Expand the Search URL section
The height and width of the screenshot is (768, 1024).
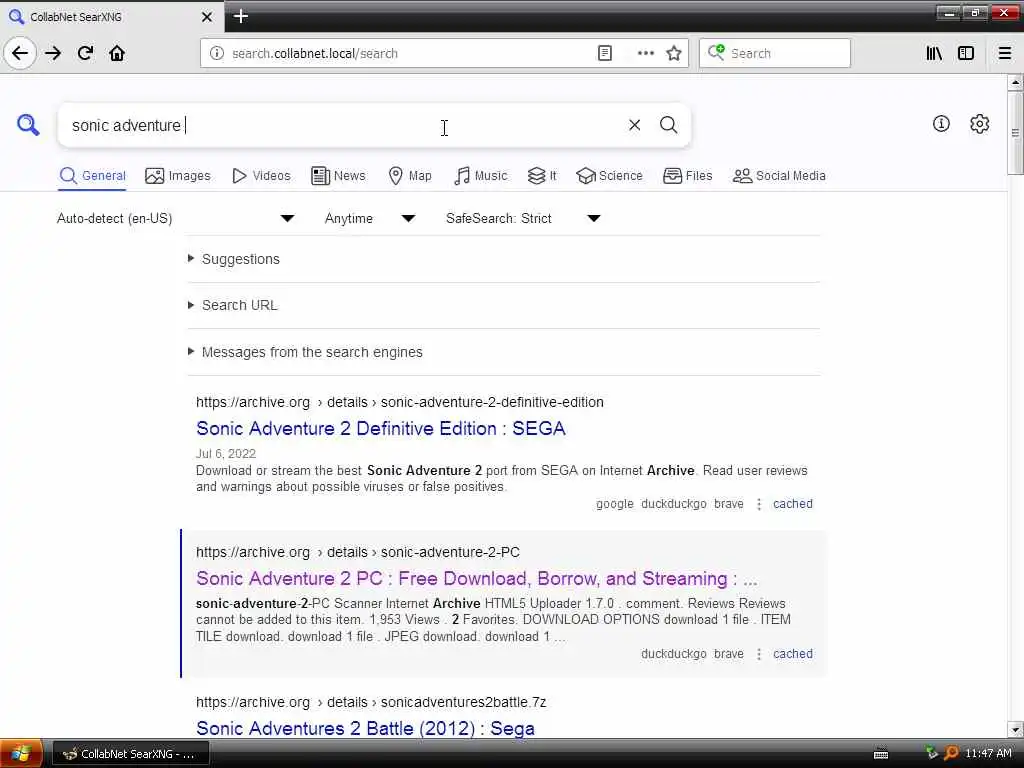[x=240, y=305]
